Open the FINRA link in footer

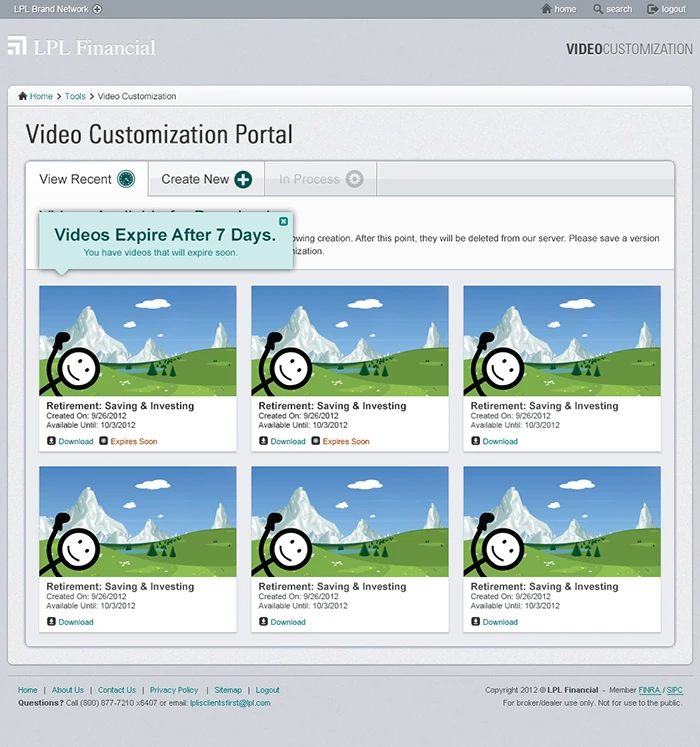(x=649, y=690)
